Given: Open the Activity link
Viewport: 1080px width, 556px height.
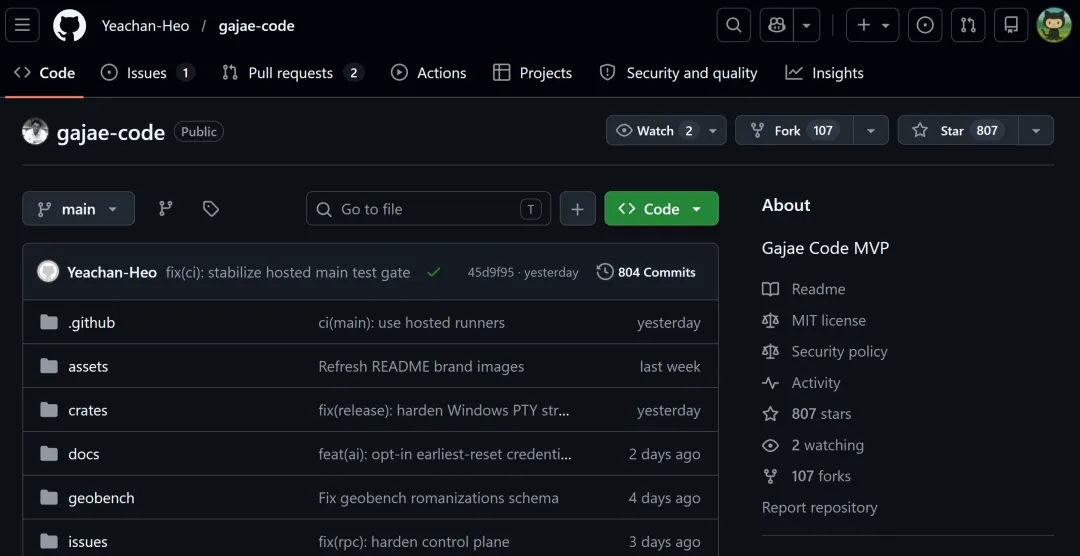Looking at the screenshot, I should click(801, 383).
